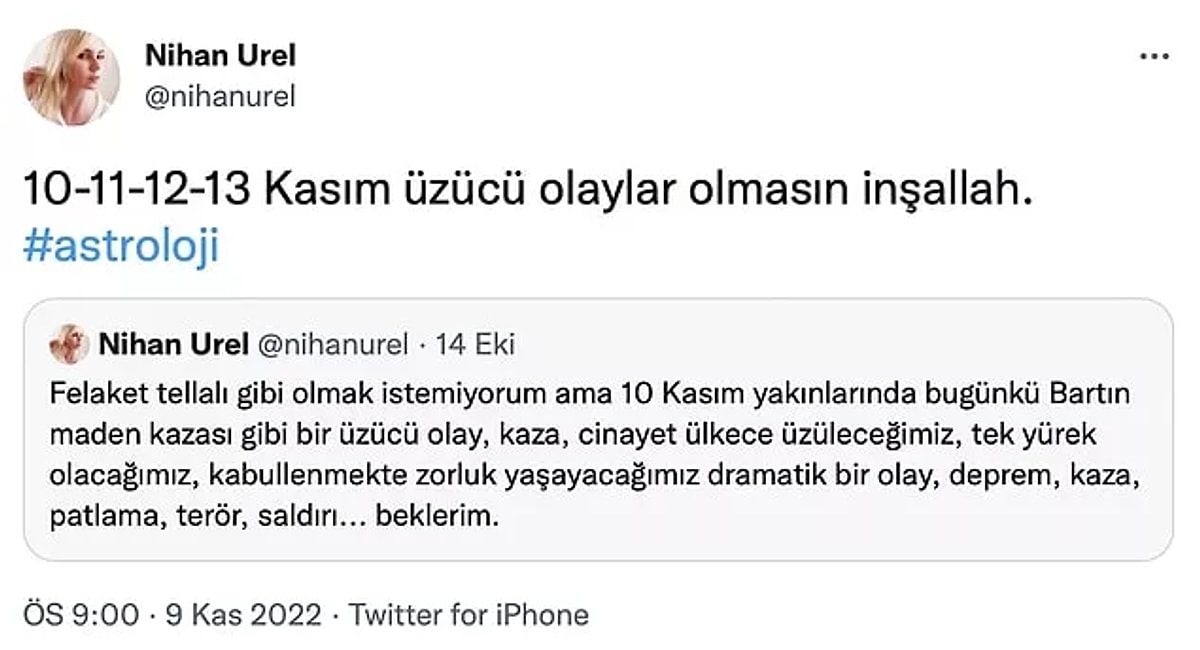Screen dimensions: 1200x650
Task: Open the quoted tweet card
Action: (600, 430)
